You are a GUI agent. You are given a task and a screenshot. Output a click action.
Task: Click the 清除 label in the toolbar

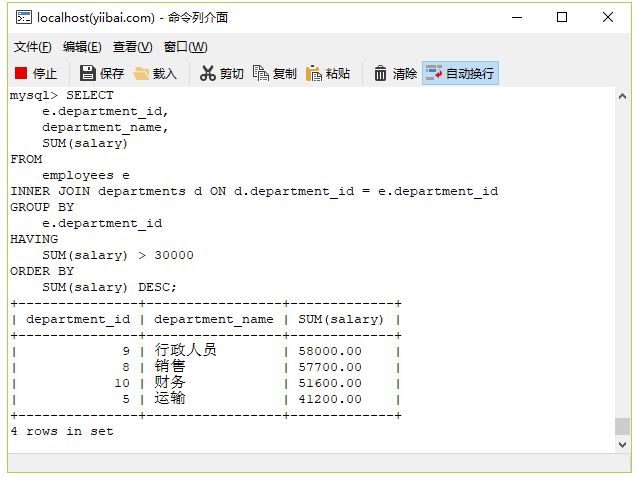click(405, 74)
